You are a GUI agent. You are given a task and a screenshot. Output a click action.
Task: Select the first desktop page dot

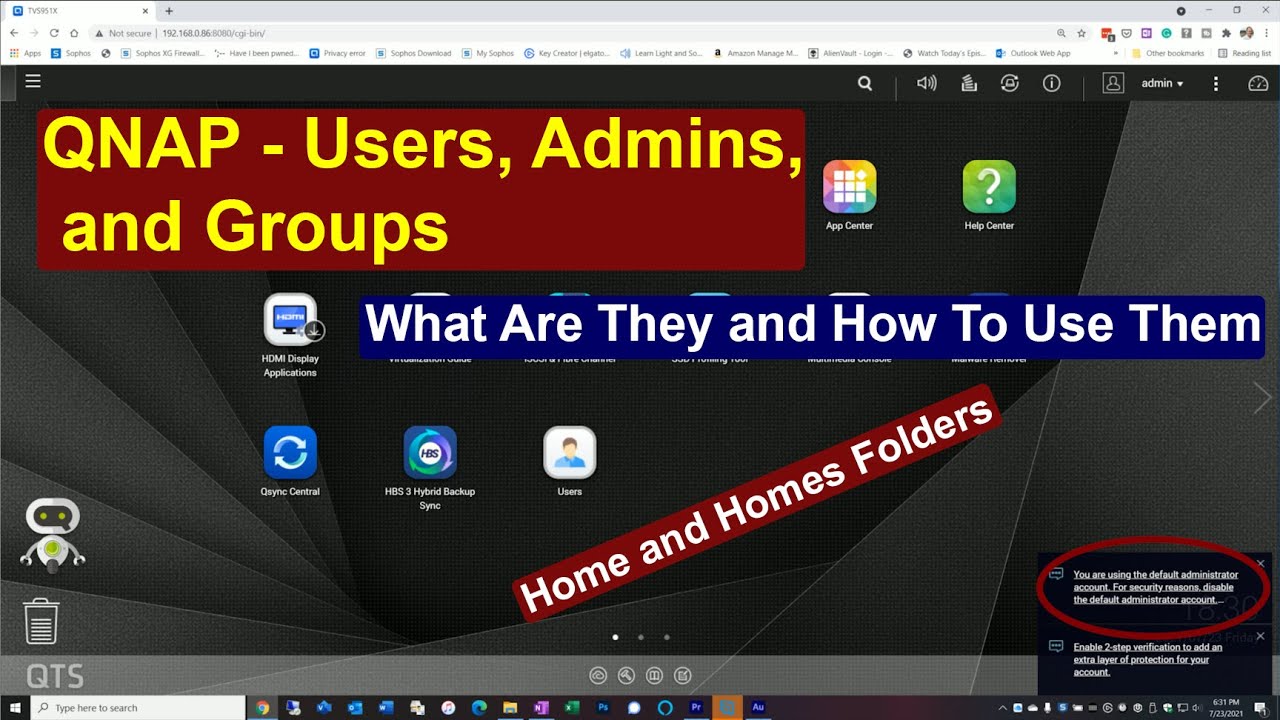pos(615,637)
